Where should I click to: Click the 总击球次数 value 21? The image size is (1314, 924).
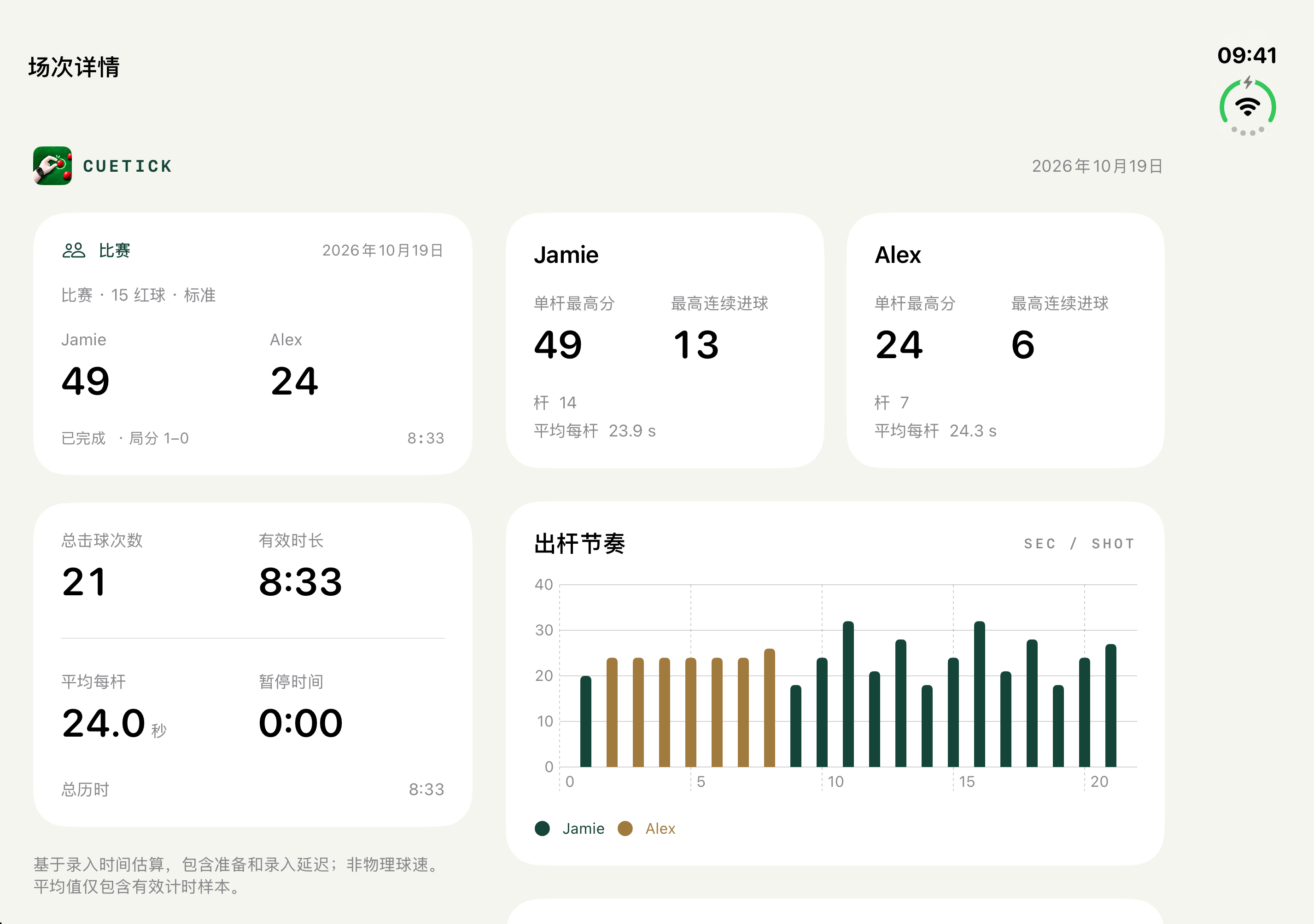click(84, 582)
